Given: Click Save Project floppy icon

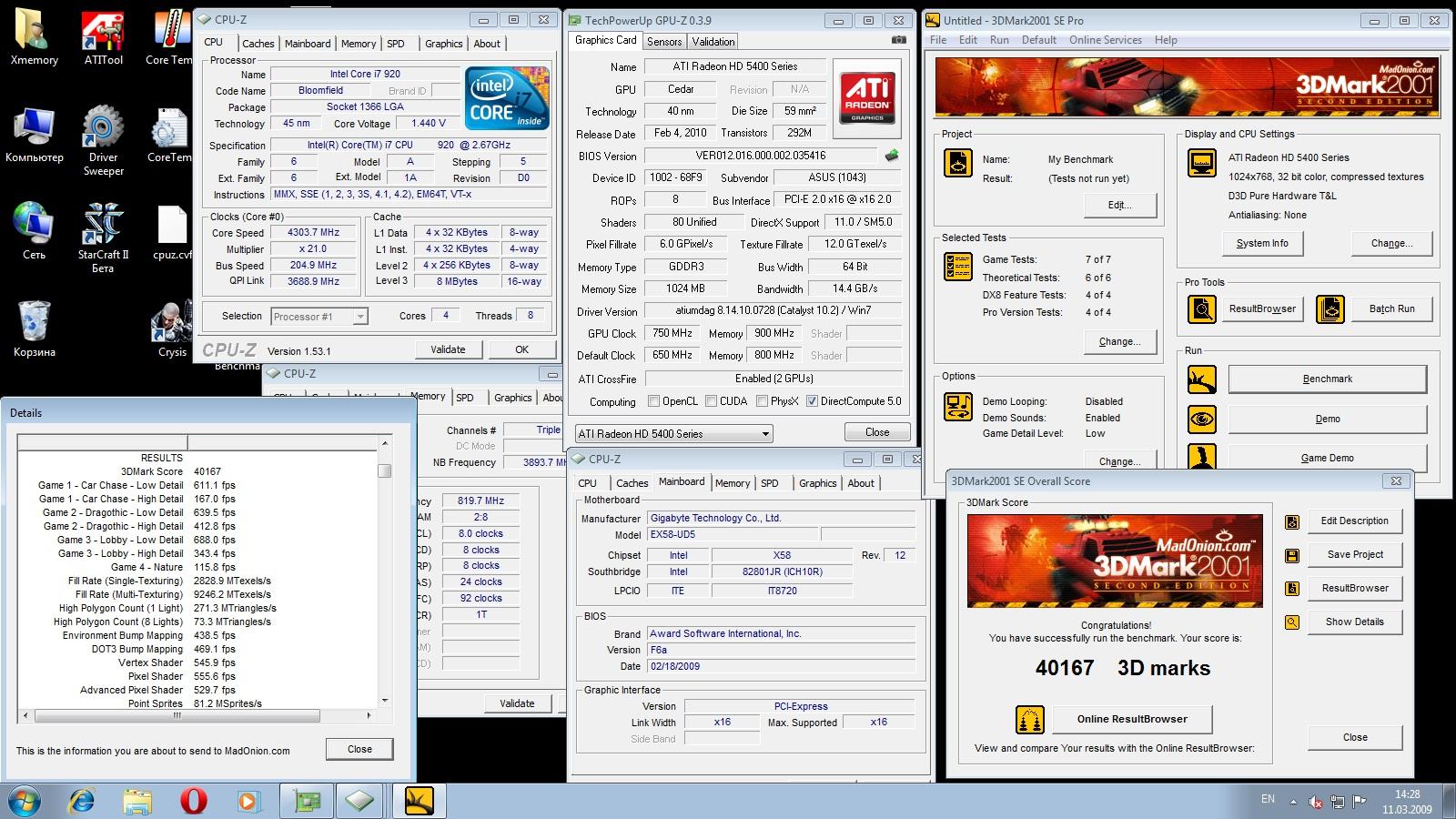Looking at the screenshot, I should [x=1292, y=555].
